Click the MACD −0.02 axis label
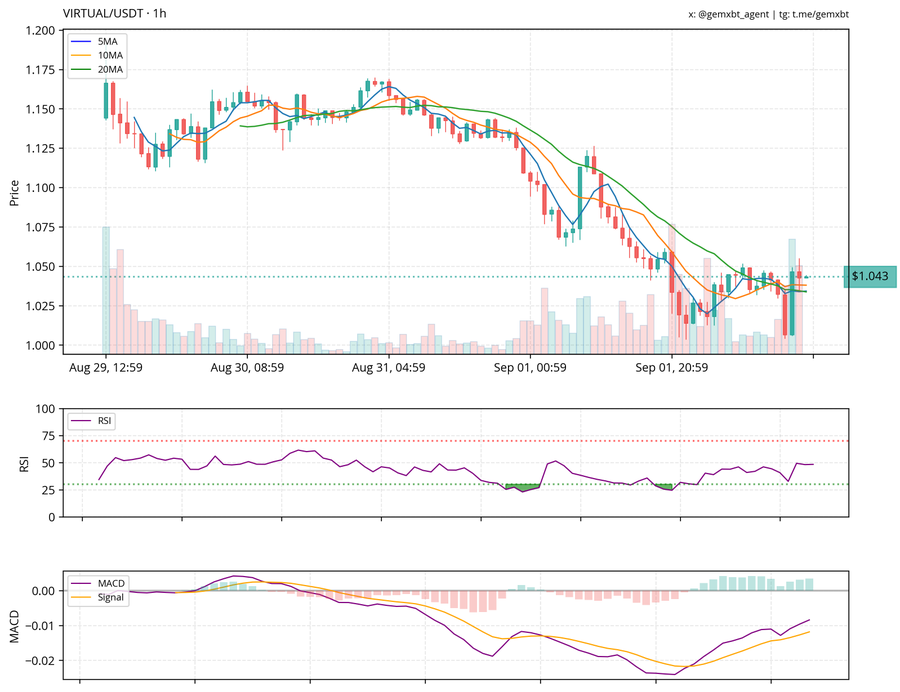 [x=40, y=660]
